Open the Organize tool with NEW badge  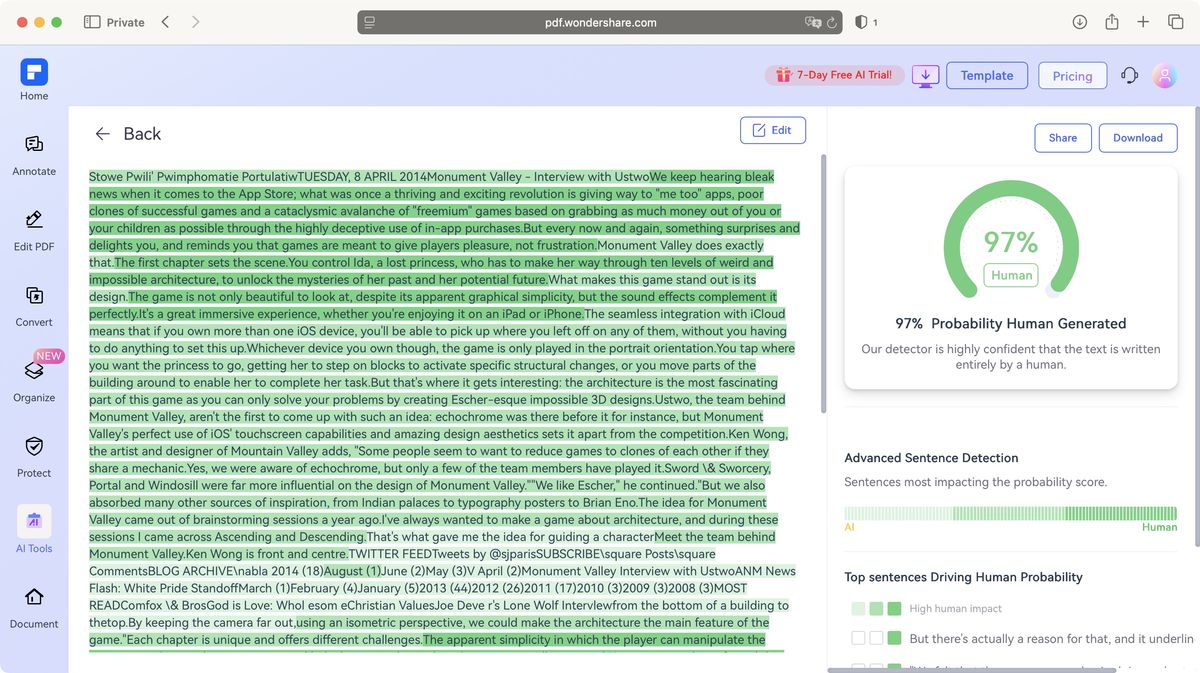click(34, 381)
